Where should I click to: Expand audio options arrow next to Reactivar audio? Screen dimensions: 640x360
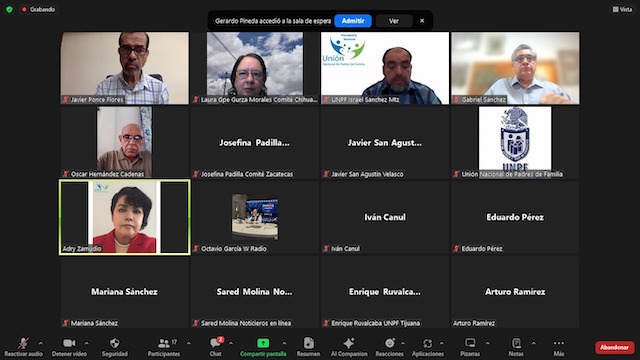click(40, 343)
